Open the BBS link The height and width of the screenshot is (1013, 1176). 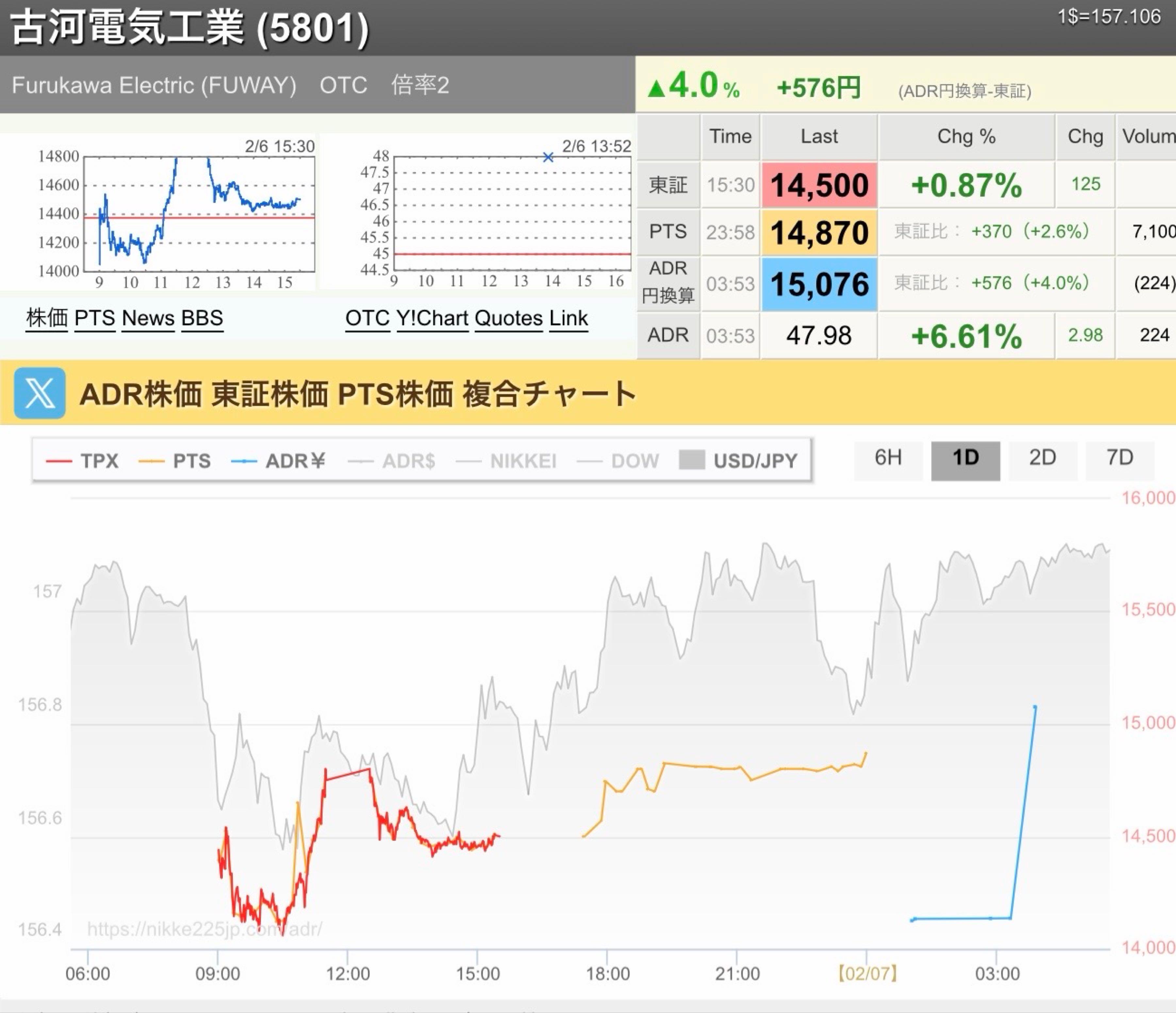pos(202,319)
